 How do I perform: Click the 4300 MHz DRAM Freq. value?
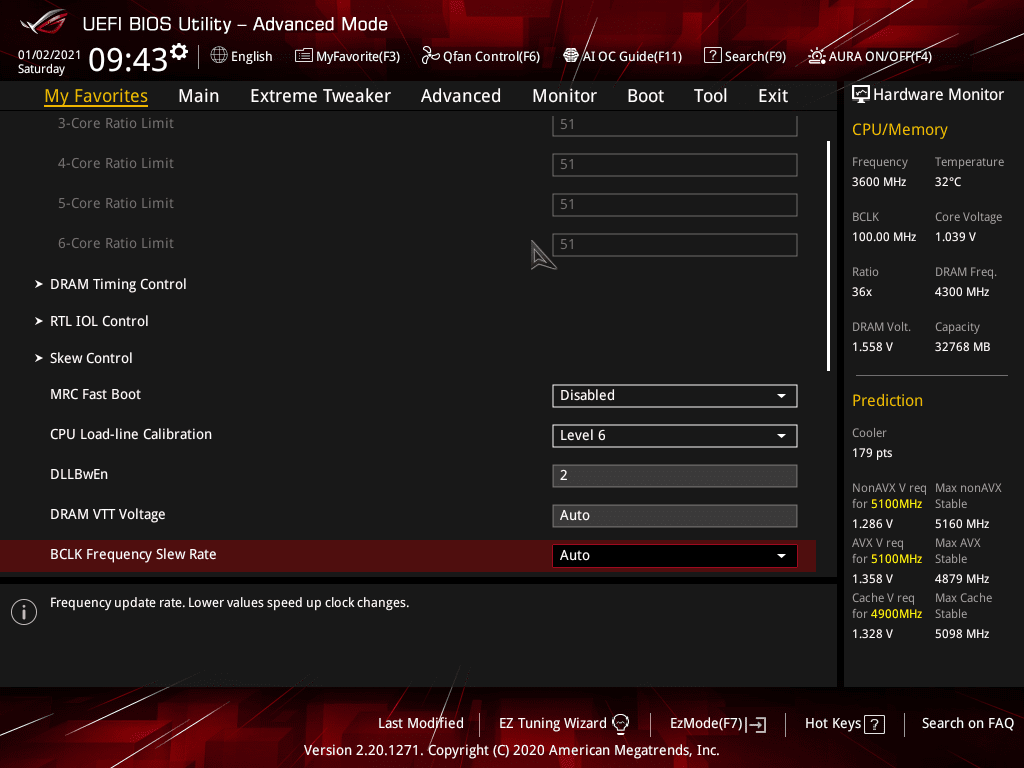[962, 292]
